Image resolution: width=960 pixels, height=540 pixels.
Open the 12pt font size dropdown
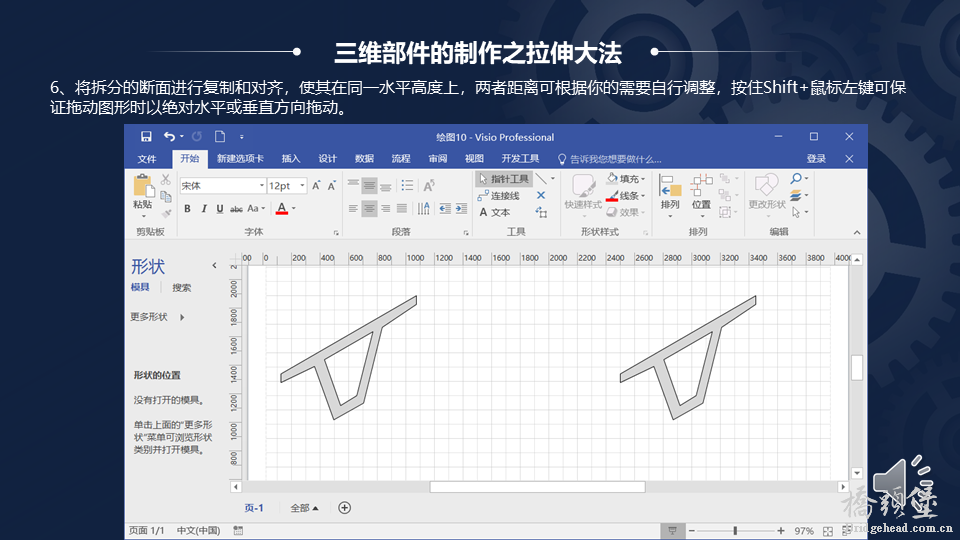302,186
